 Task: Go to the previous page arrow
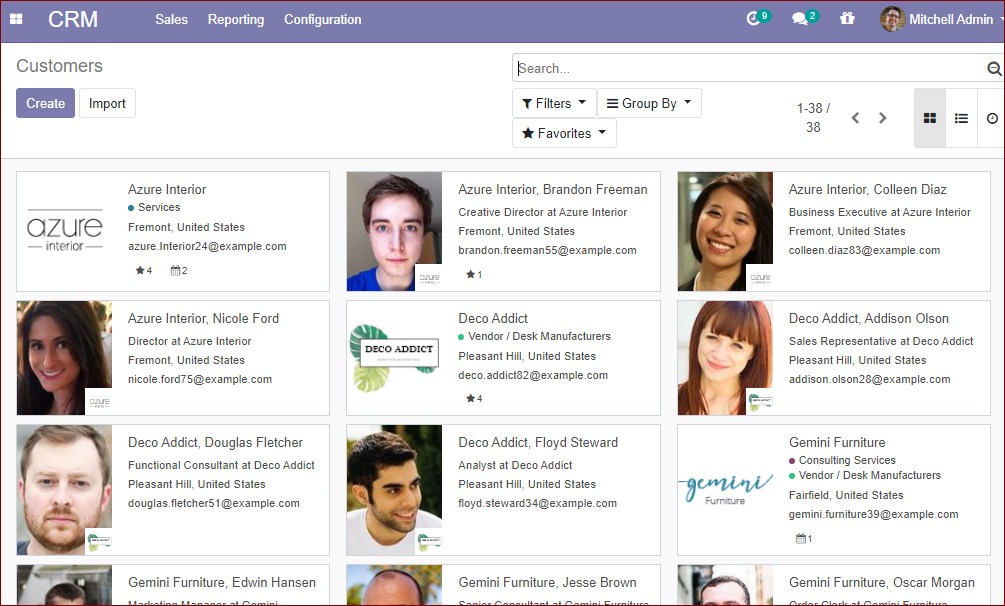855,118
